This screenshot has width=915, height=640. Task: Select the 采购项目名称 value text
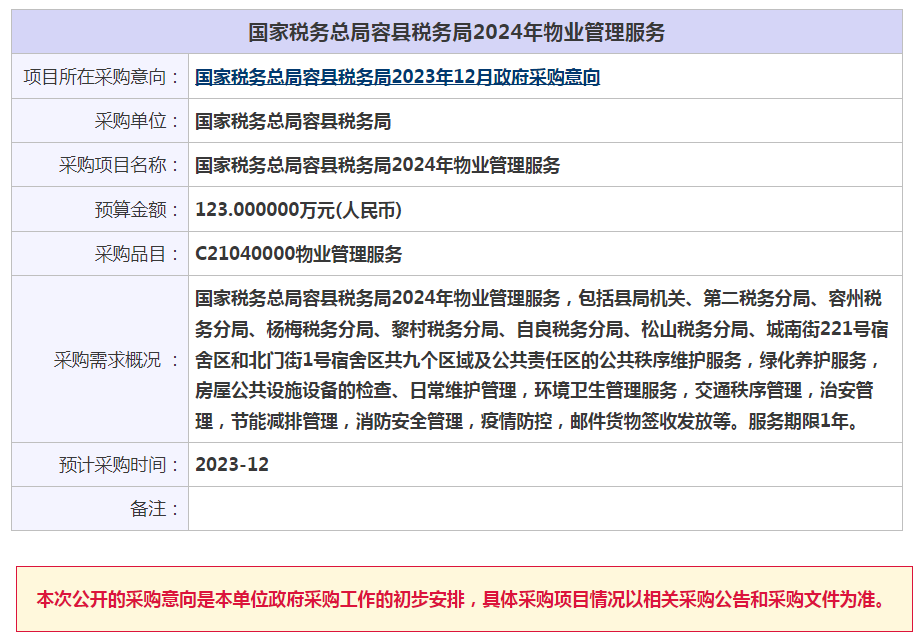click(378, 165)
